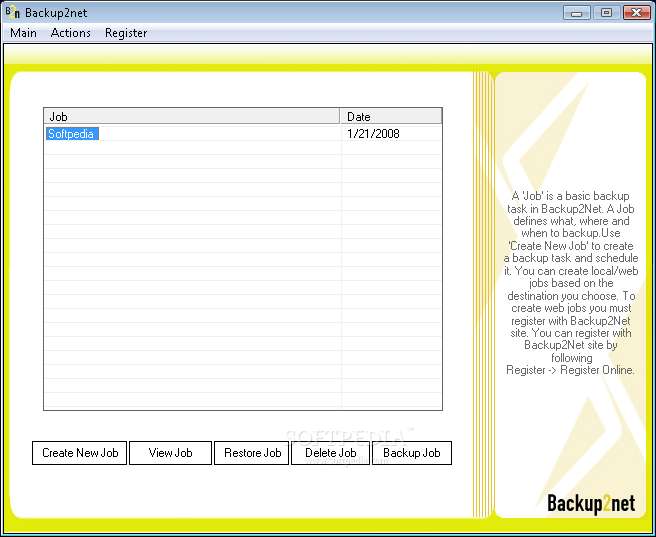Image resolution: width=656 pixels, height=537 pixels.
Task: Click the Backup Job button
Action: [412, 453]
